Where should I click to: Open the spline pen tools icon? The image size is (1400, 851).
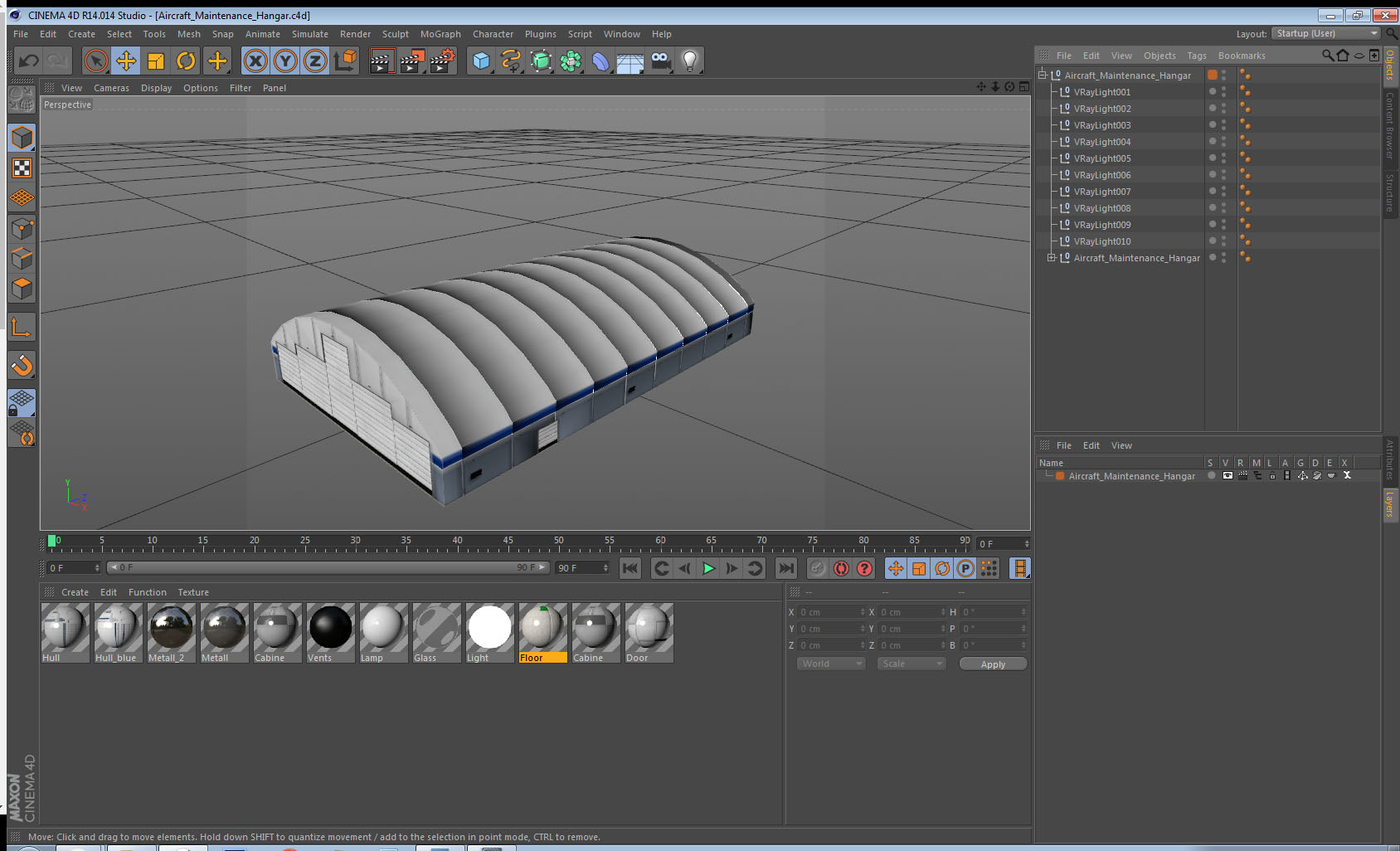click(511, 61)
